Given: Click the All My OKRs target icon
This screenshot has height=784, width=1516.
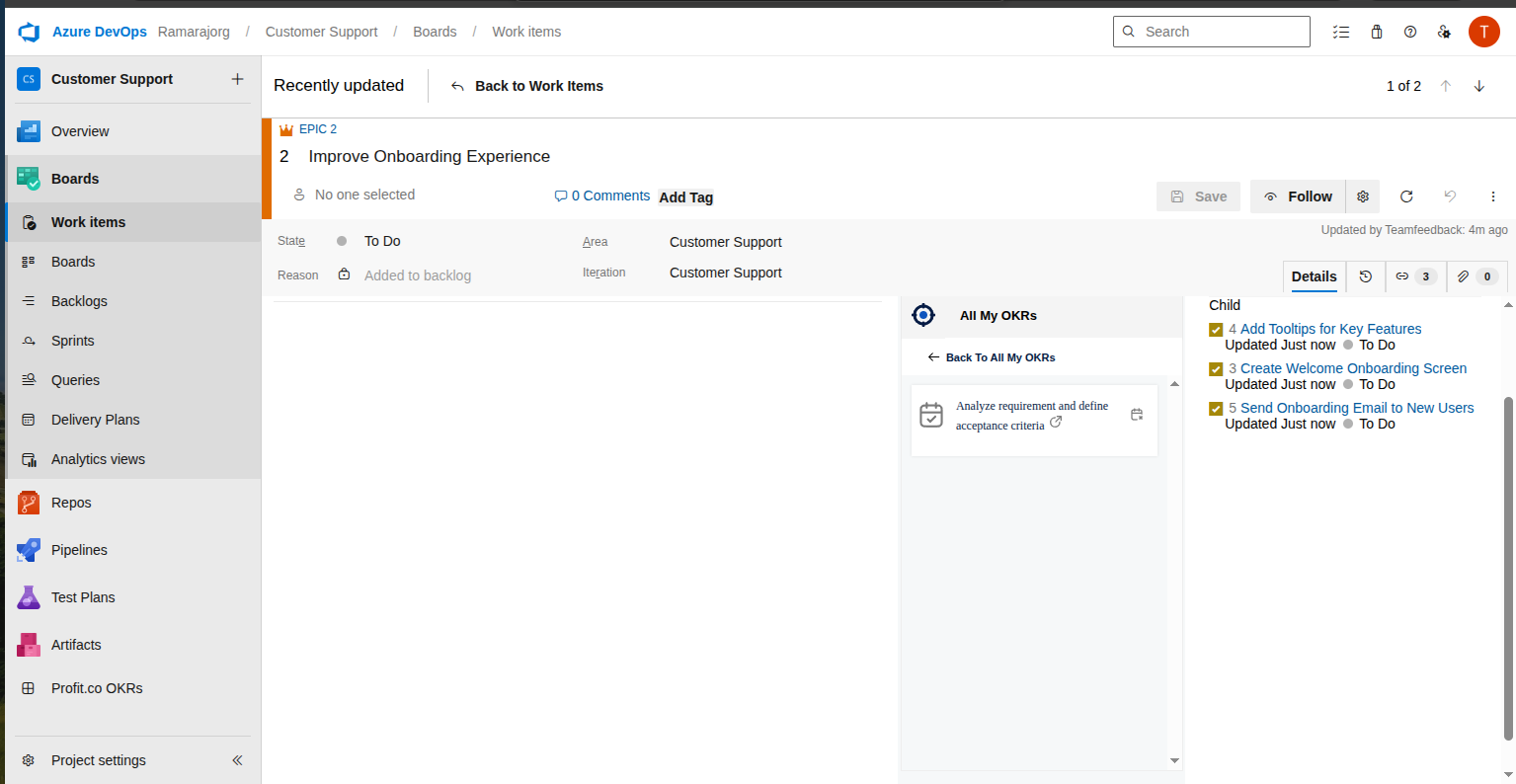Looking at the screenshot, I should coord(923,315).
